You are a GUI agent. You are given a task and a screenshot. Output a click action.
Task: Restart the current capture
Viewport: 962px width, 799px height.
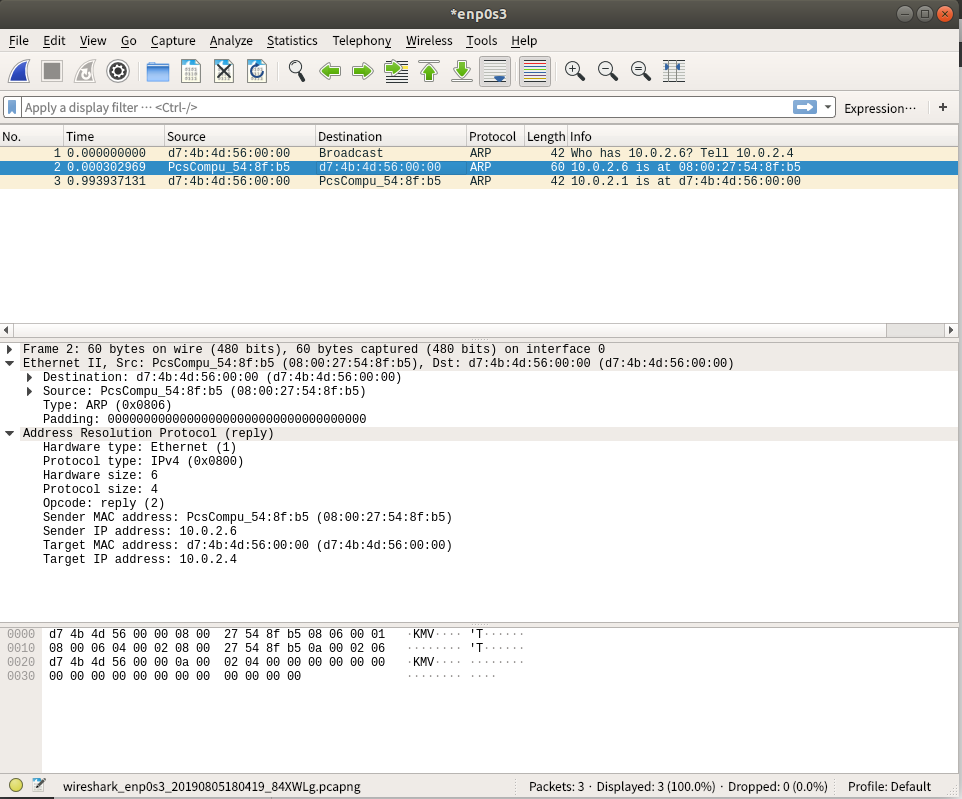coord(84,71)
